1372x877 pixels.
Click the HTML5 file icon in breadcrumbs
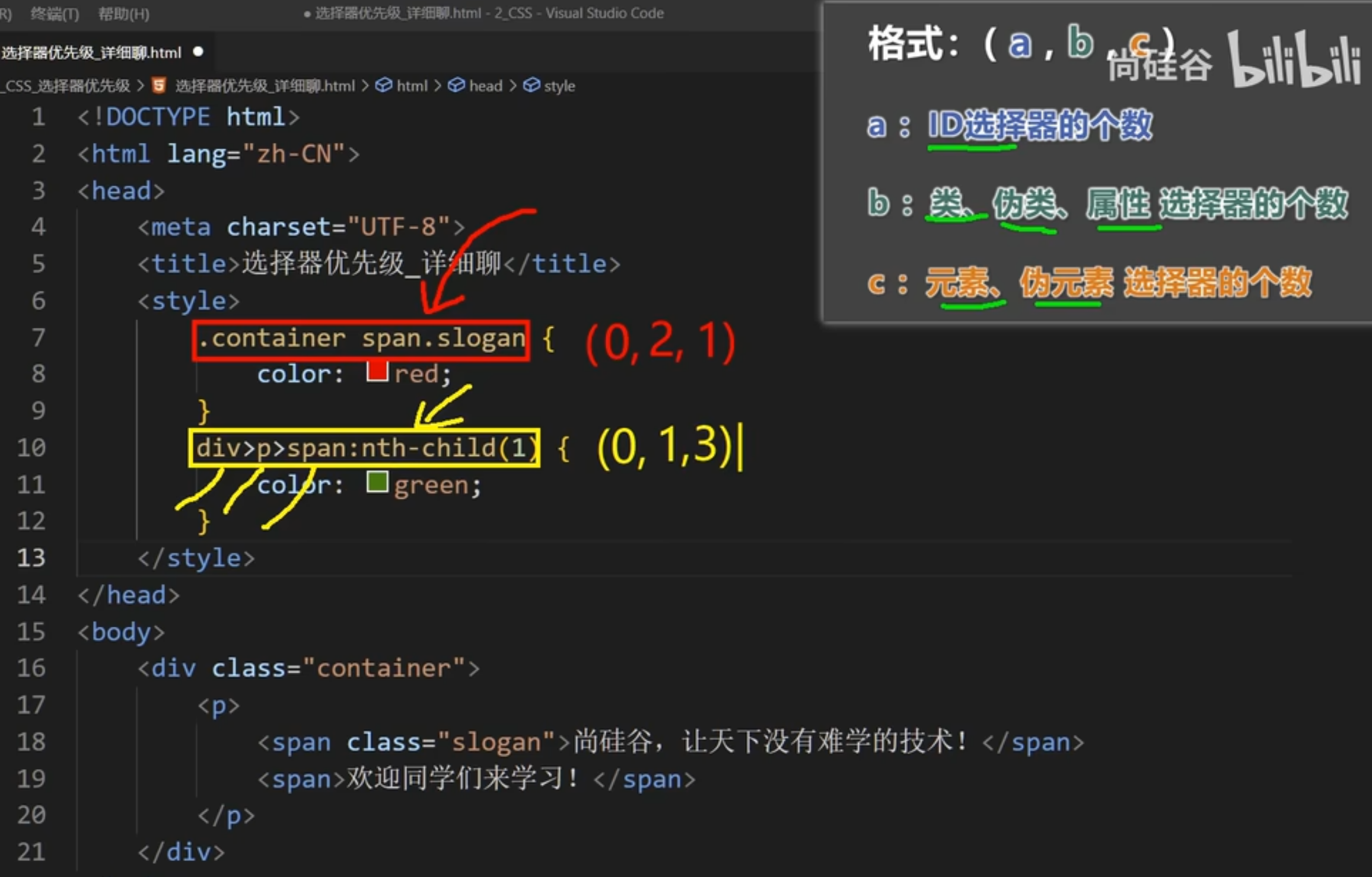point(158,86)
